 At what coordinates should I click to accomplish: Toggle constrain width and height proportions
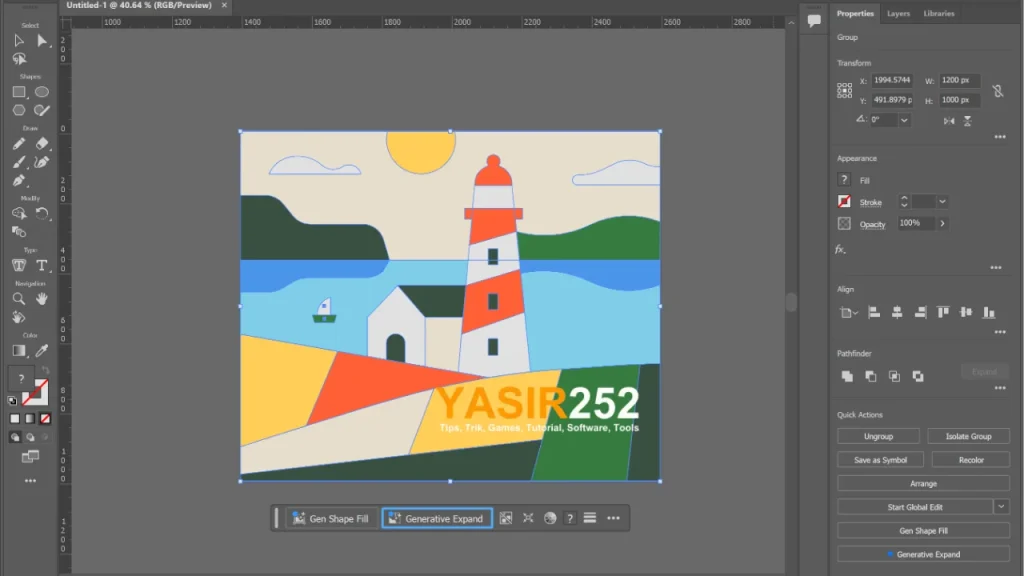pyautogui.click(x=998, y=91)
